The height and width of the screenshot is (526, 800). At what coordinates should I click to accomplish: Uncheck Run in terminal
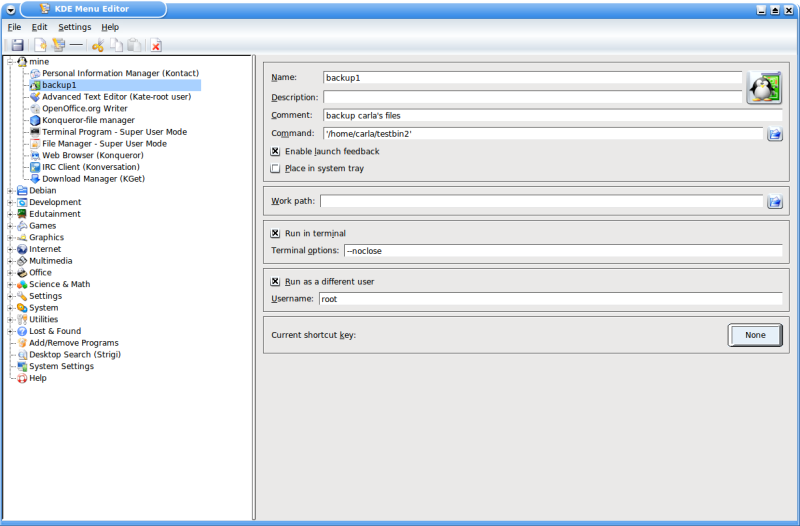point(276,233)
